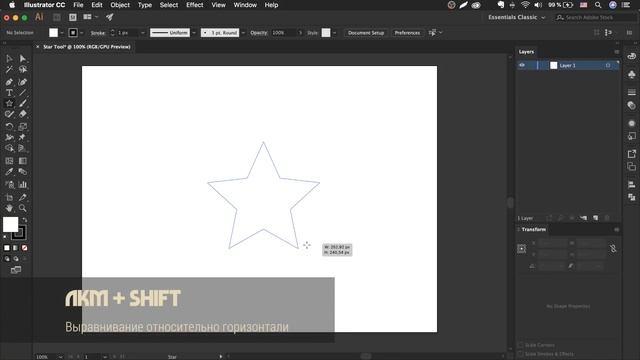
Task: Open the Edit menu
Action: (97, 5)
